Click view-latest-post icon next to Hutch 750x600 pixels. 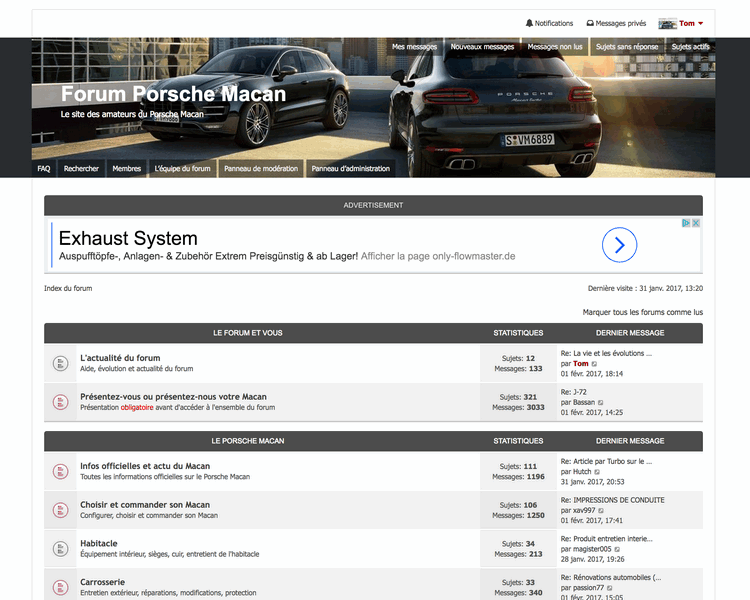pos(597,472)
